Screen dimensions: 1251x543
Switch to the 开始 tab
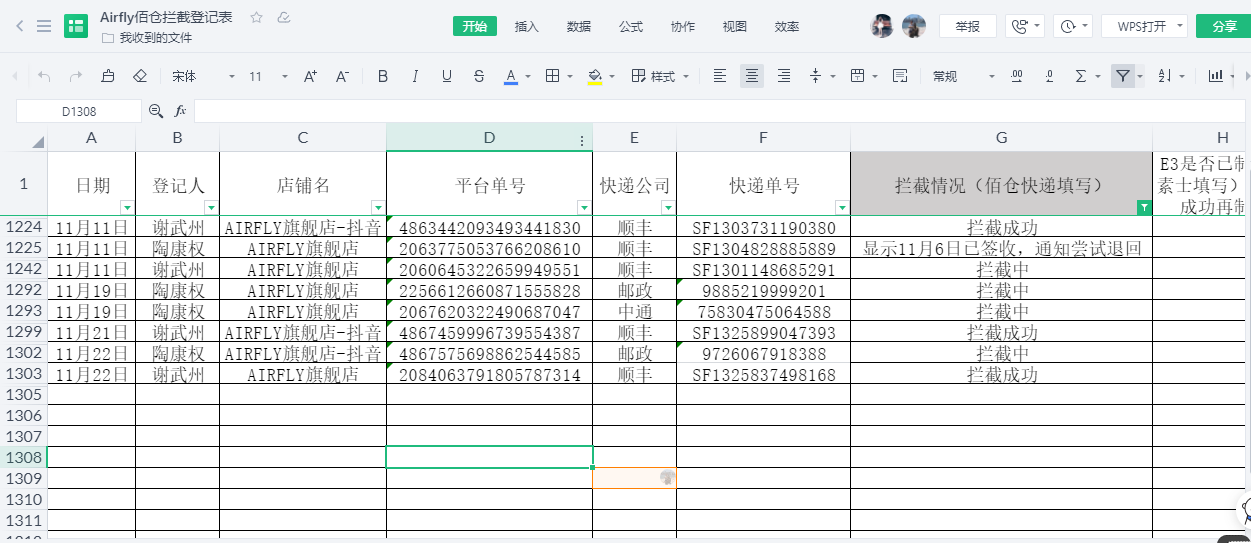tap(475, 26)
